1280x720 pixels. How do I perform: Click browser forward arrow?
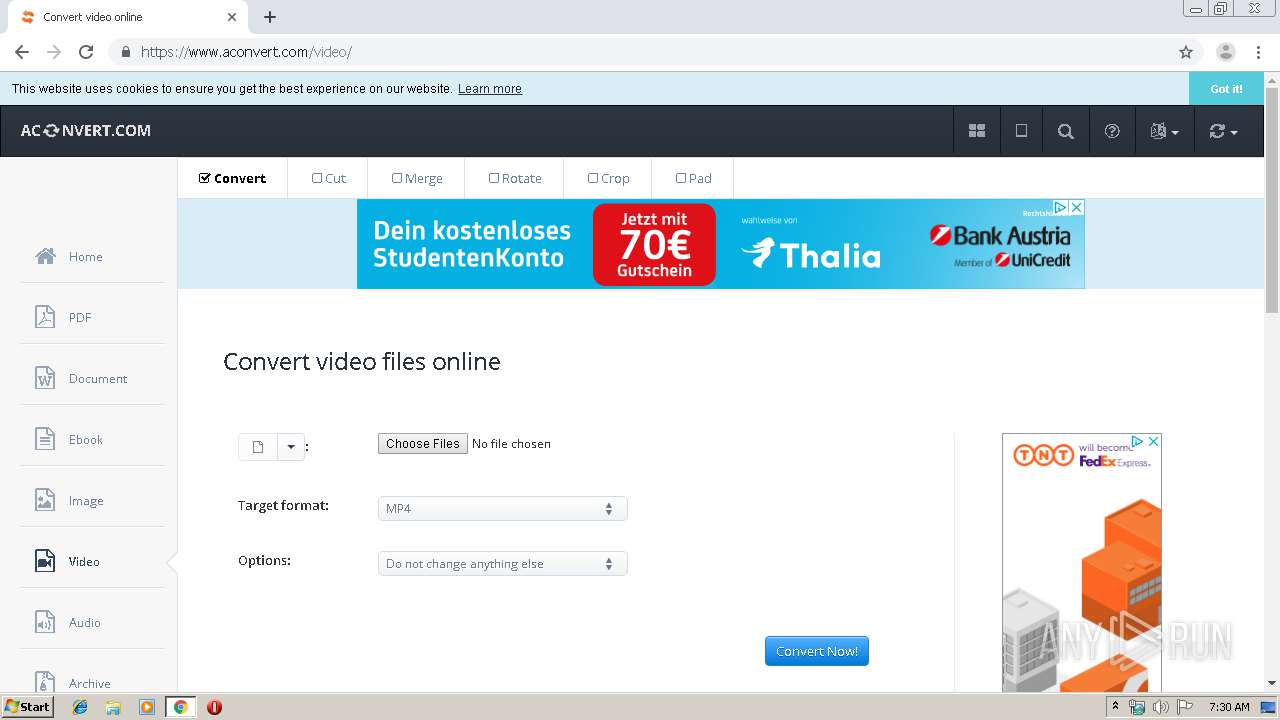coord(54,52)
